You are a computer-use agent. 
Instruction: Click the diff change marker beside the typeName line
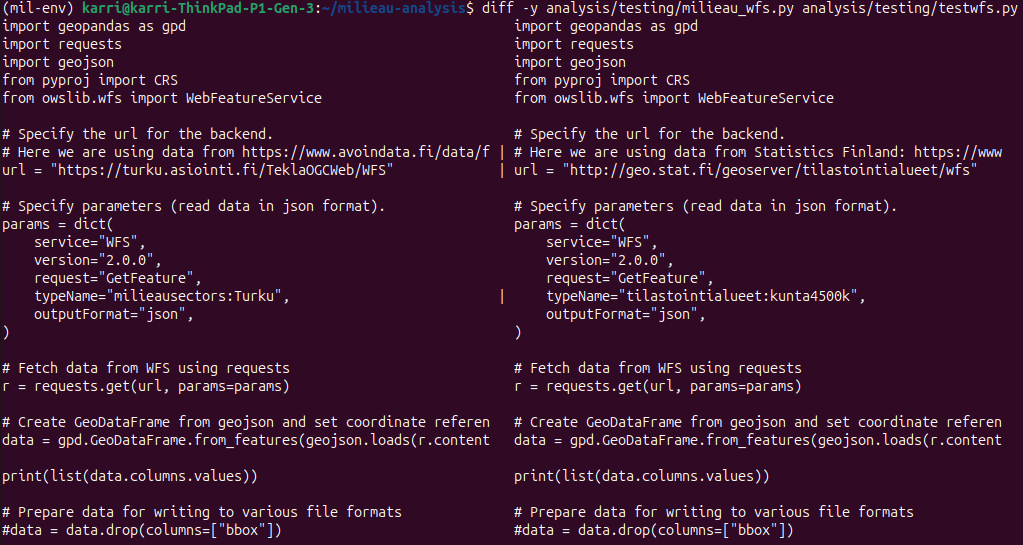[500, 296]
